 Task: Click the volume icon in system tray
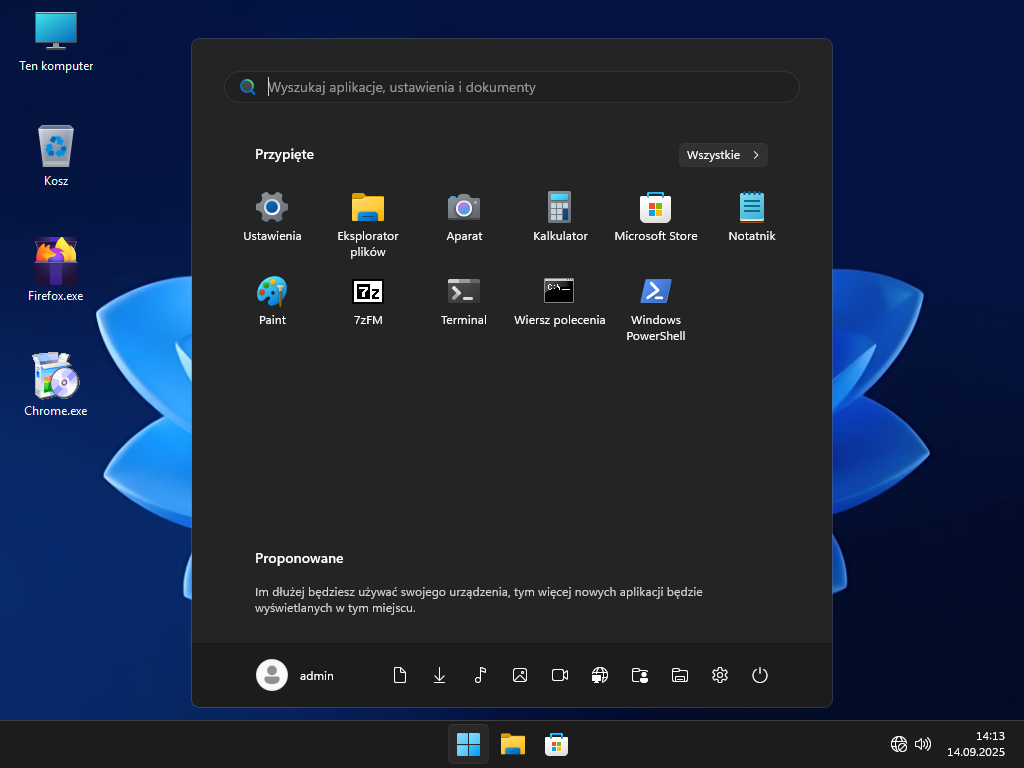923,744
